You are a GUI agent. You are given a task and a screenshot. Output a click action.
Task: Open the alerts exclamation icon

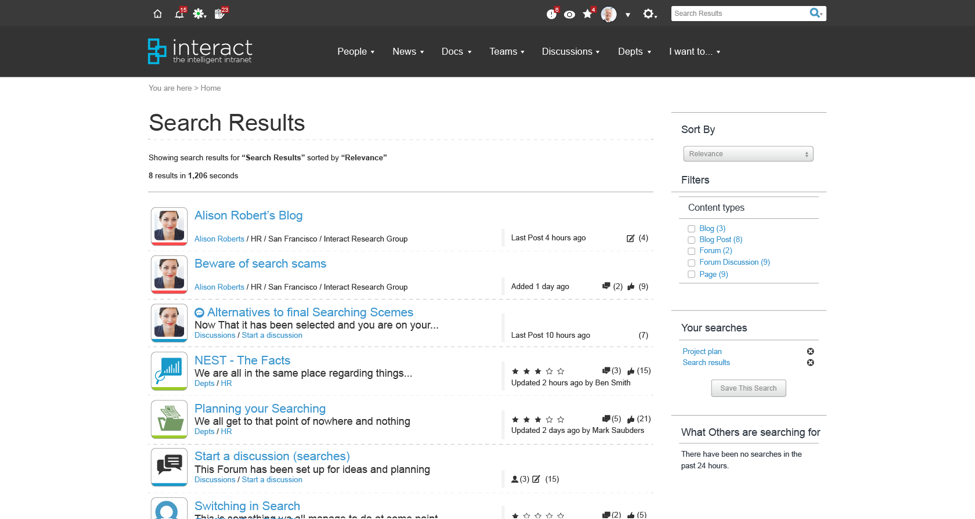(551, 14)
